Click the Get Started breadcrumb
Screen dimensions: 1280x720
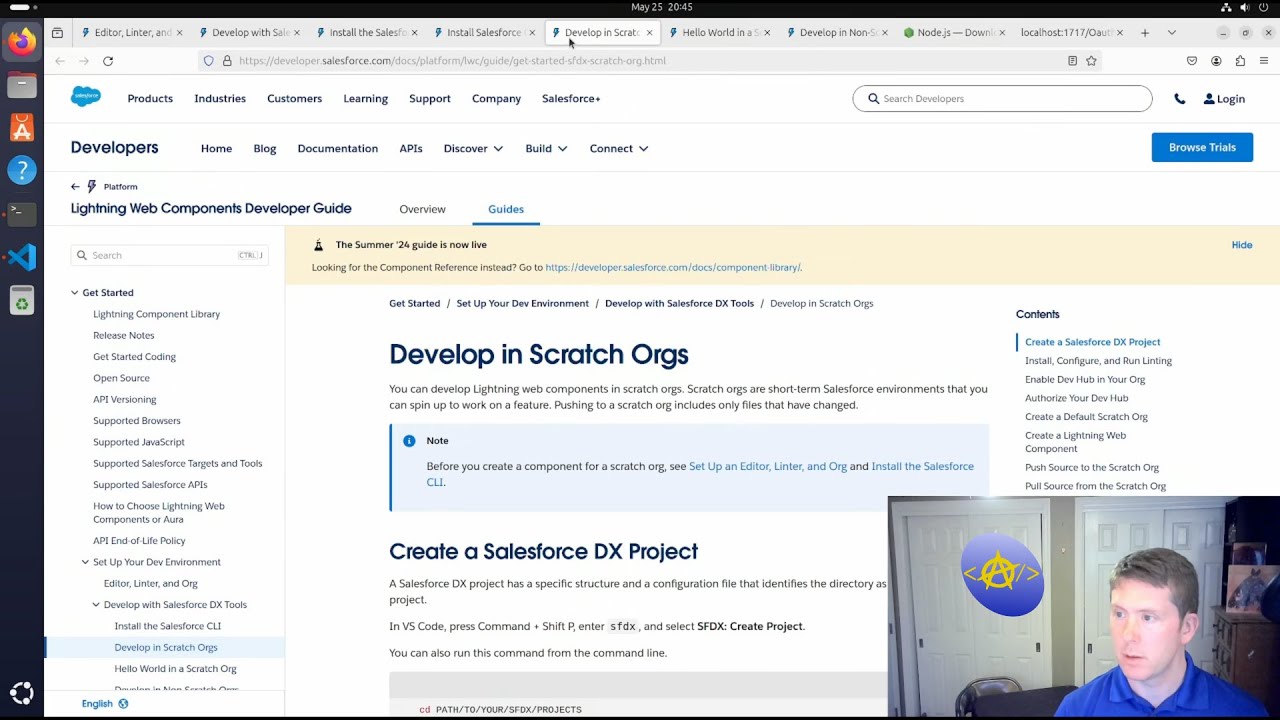pos(414,303)
